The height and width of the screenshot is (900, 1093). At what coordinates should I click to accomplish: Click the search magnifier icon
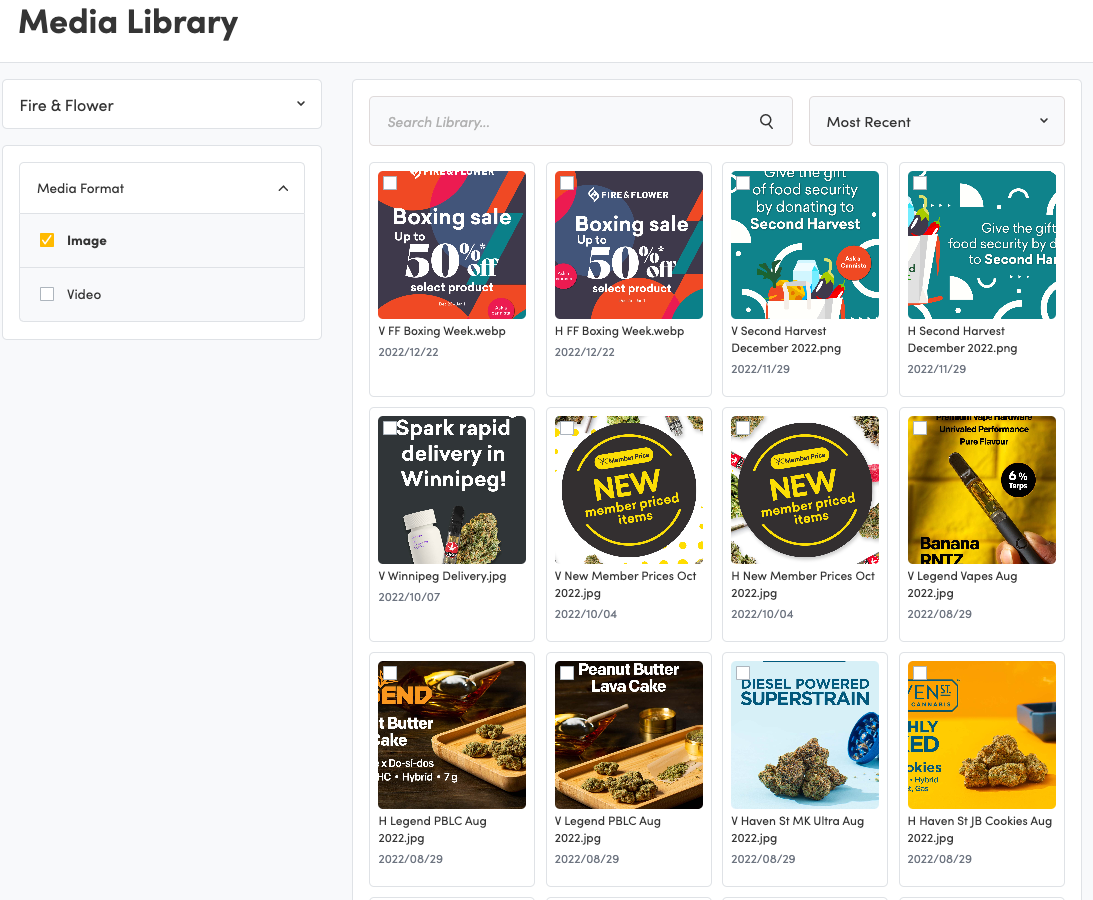coord(766,122)
